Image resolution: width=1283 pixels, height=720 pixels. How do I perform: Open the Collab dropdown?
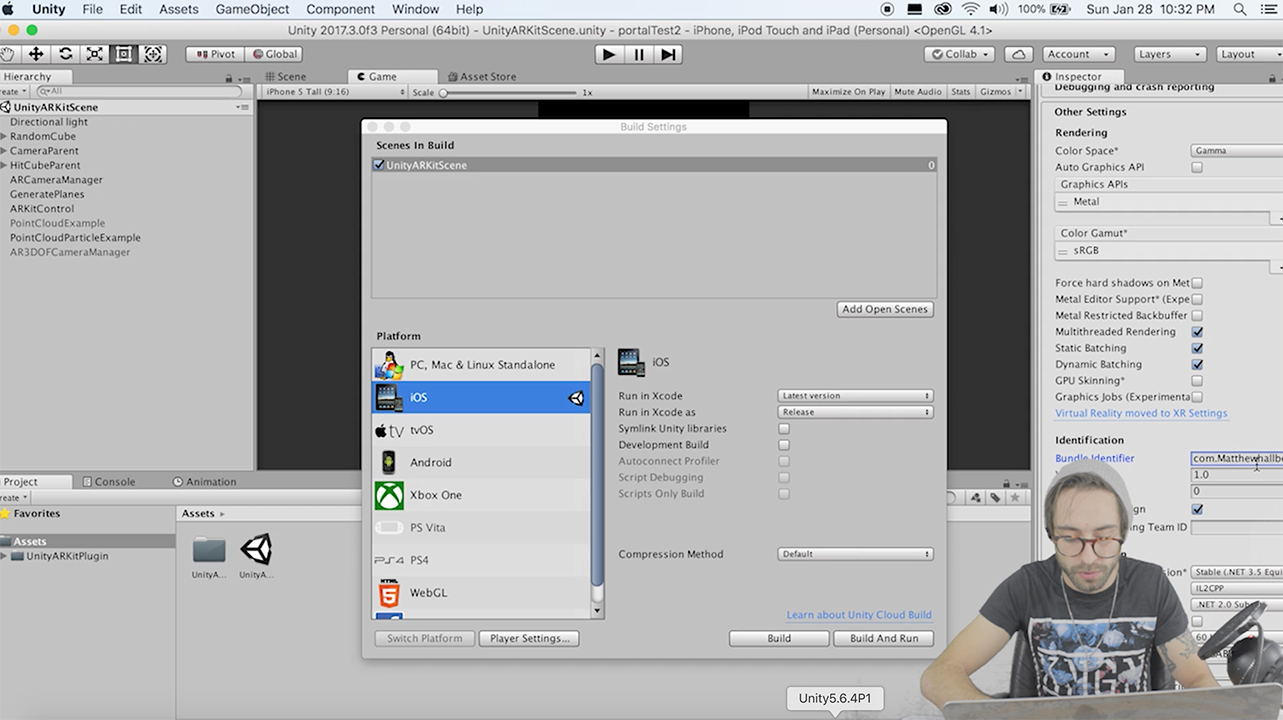(x=959, y=54)
